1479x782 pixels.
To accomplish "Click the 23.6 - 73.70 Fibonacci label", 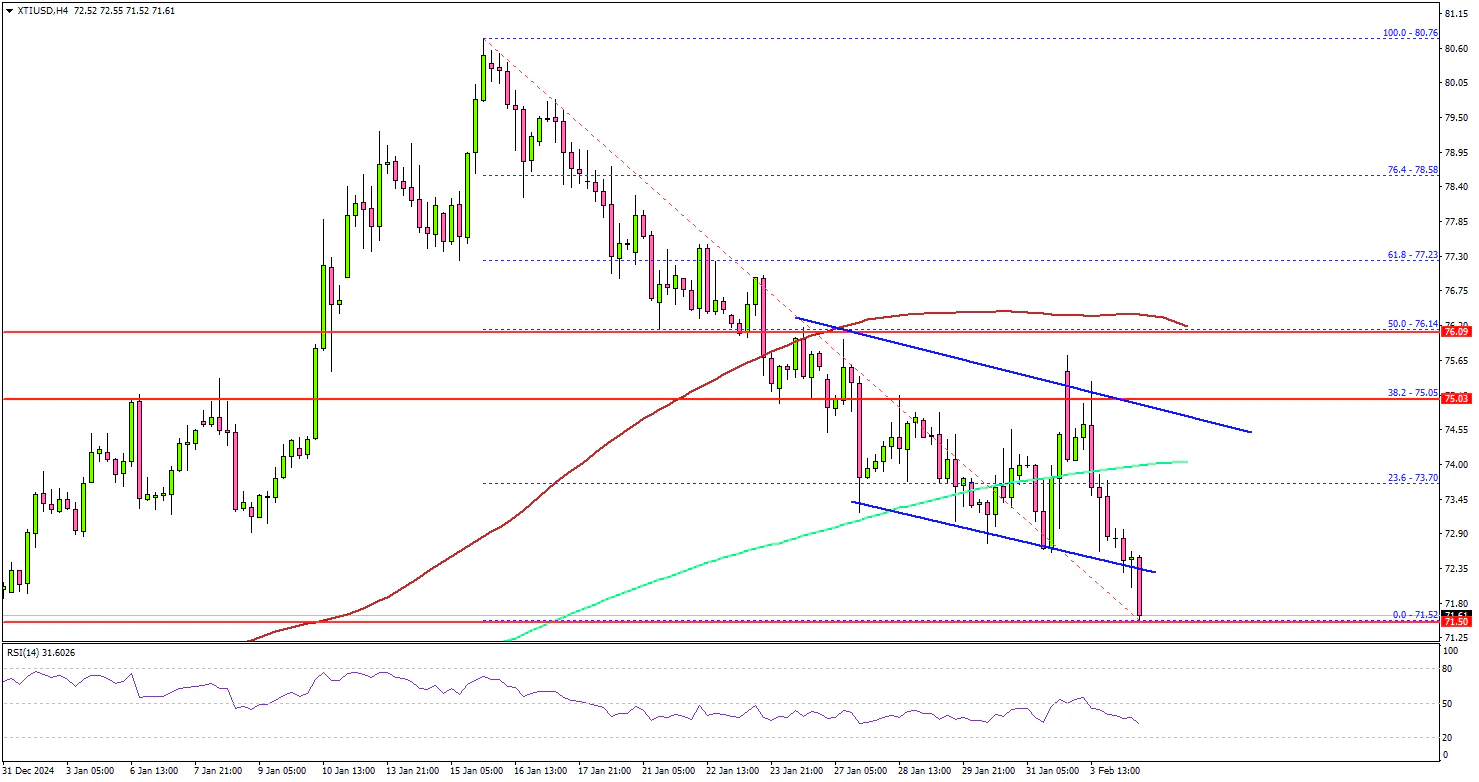I will pyautogui.click(x=1409, y=478).
